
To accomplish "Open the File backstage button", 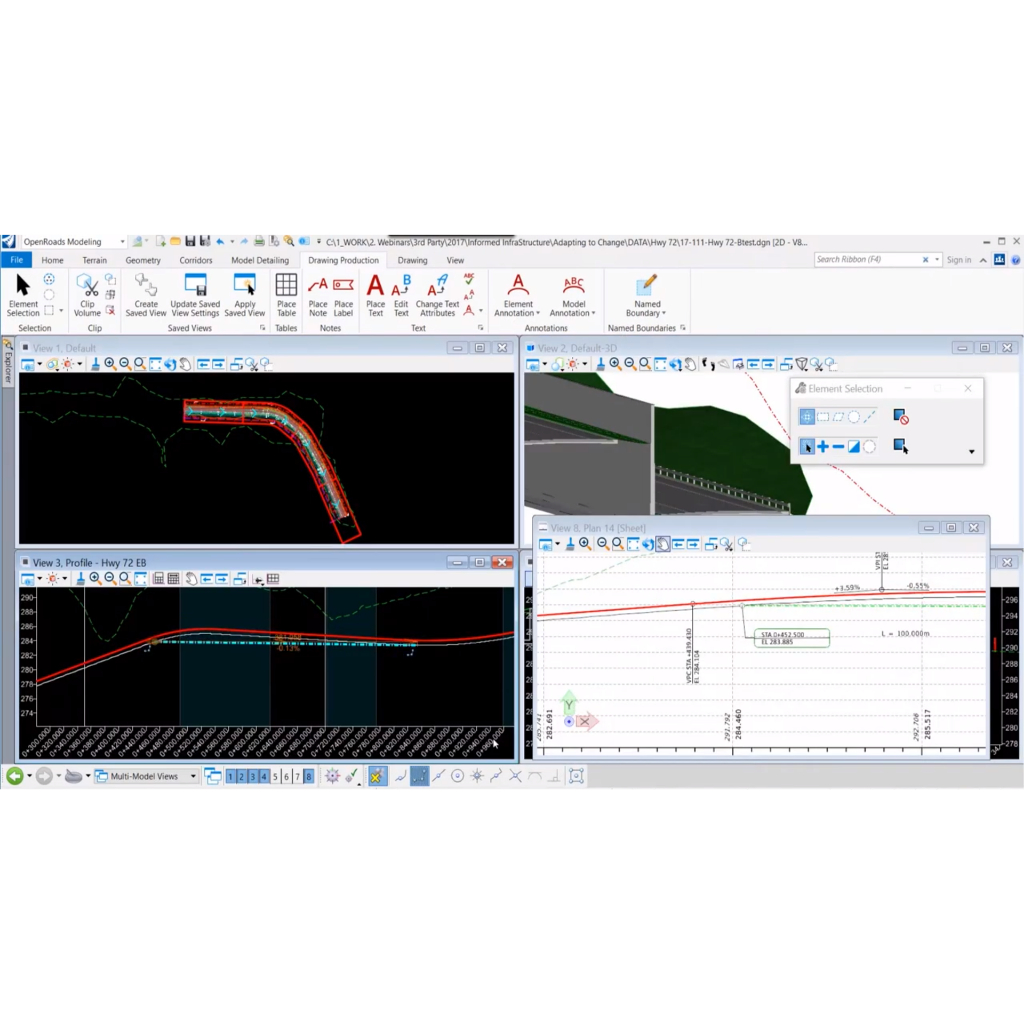I will point(16,260).
